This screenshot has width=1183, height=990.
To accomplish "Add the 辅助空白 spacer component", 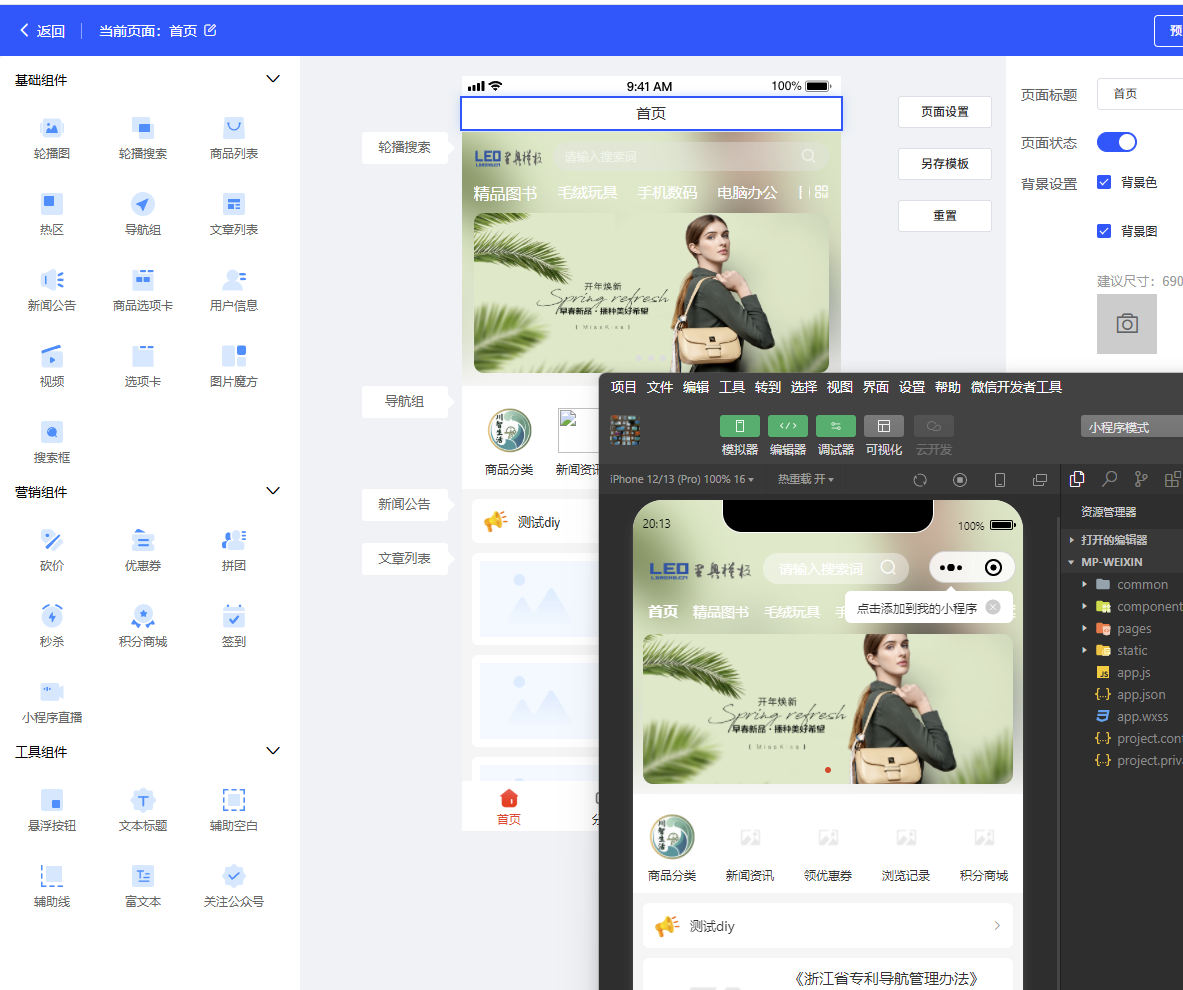I will tap(234, 811).
